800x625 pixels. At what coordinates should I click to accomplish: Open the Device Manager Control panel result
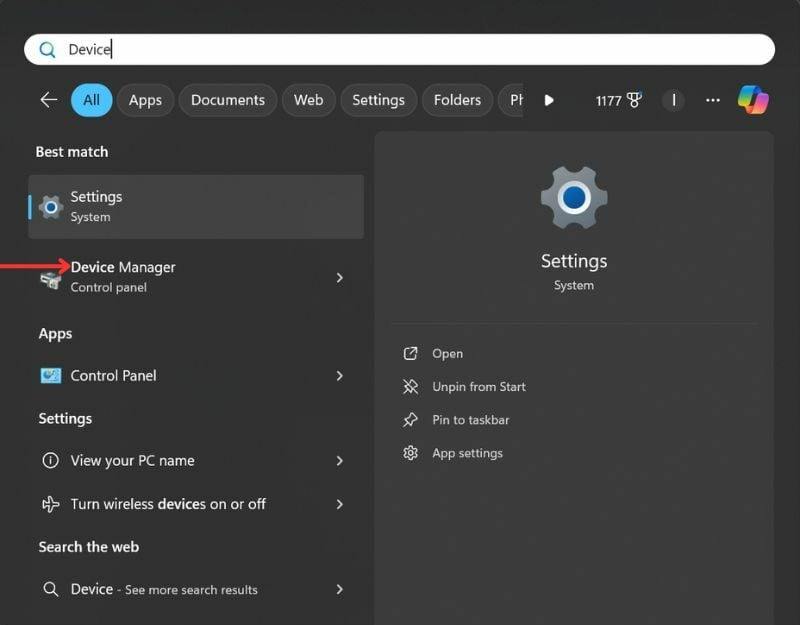(196, 277)
